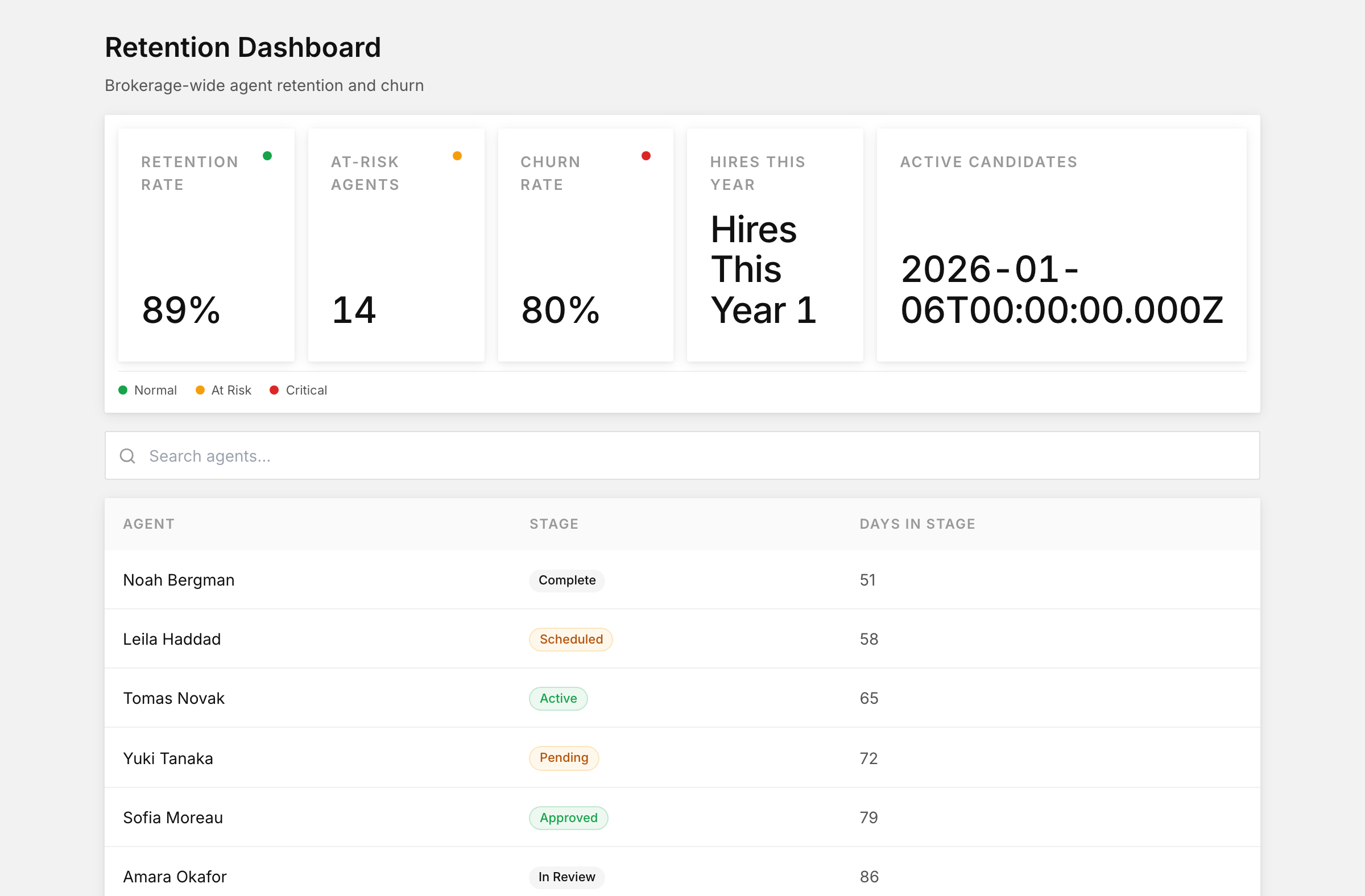The image size is (1365, 896).
Task: Open the Retention Rate card
Action: click(x=206, y=245)
